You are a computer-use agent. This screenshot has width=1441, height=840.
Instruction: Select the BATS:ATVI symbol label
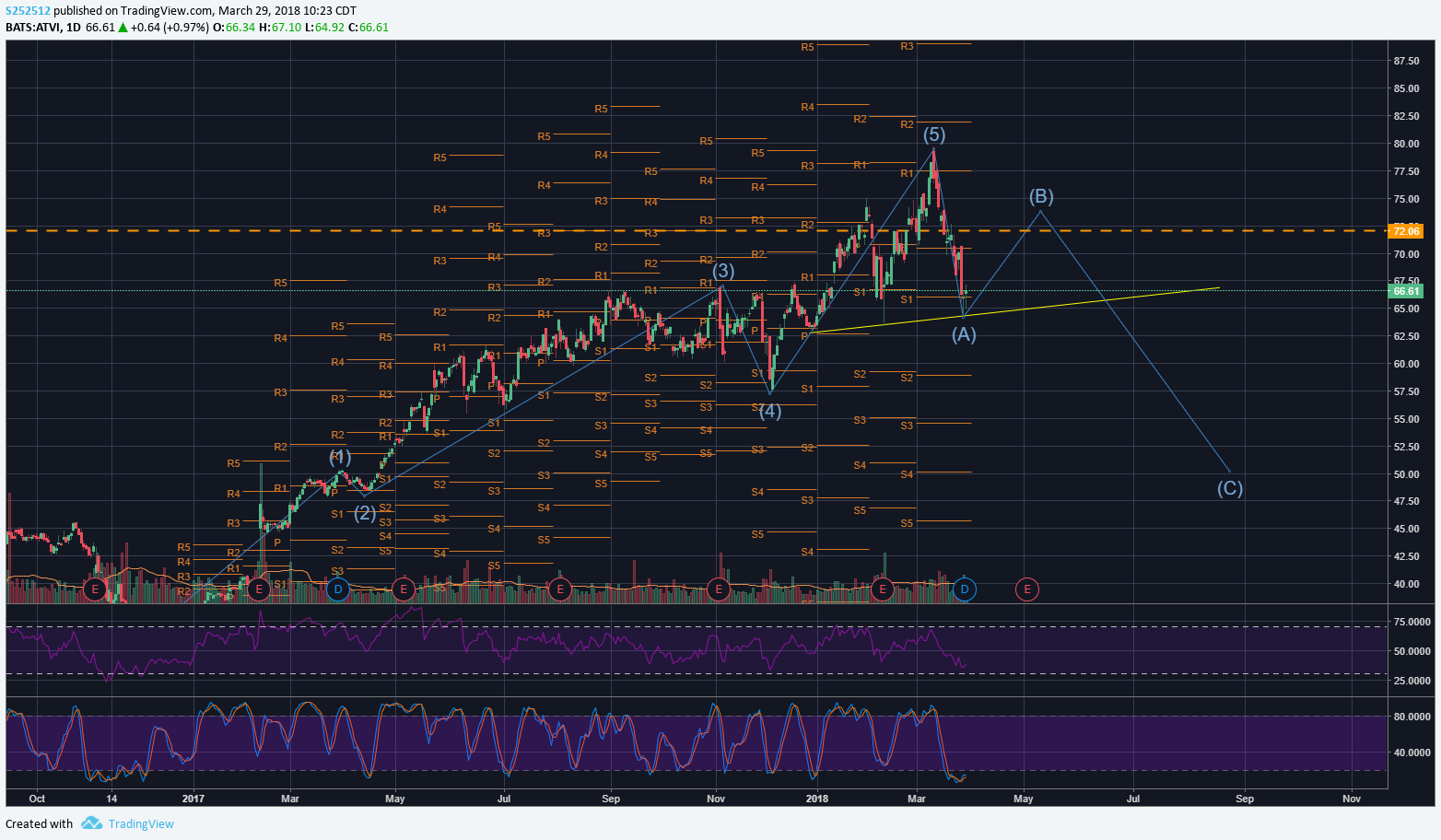tap(32, 28)
